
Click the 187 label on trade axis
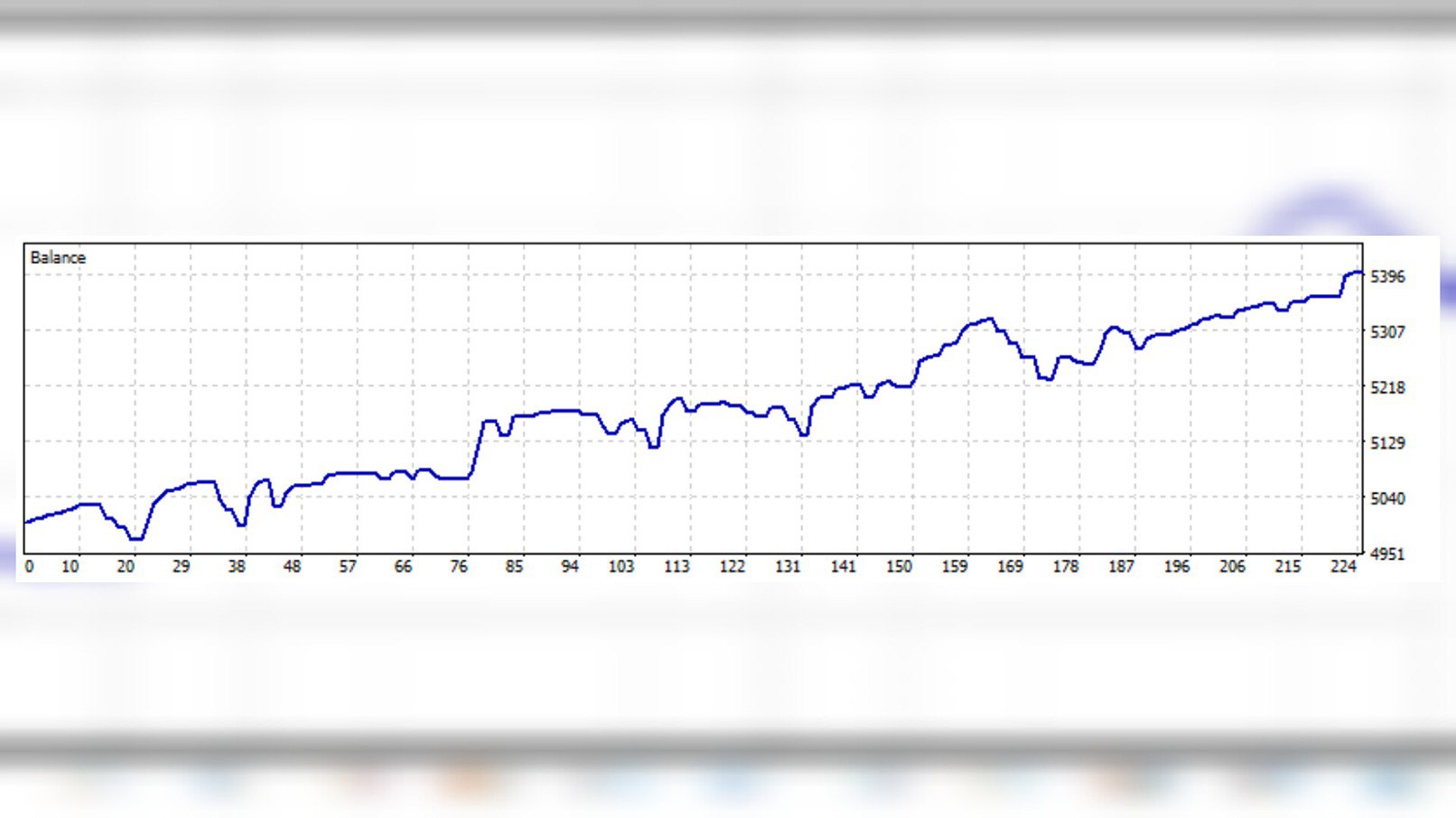click(x=1121, y=566)
